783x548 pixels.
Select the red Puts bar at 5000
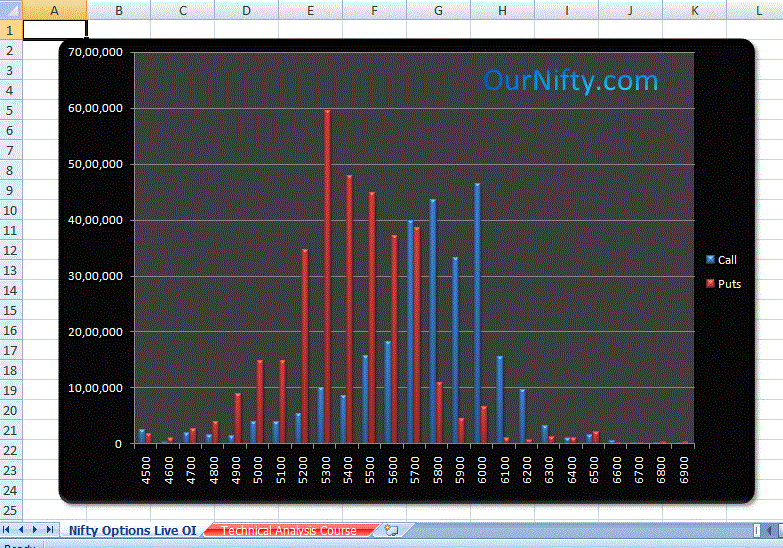tap(260, 402)
